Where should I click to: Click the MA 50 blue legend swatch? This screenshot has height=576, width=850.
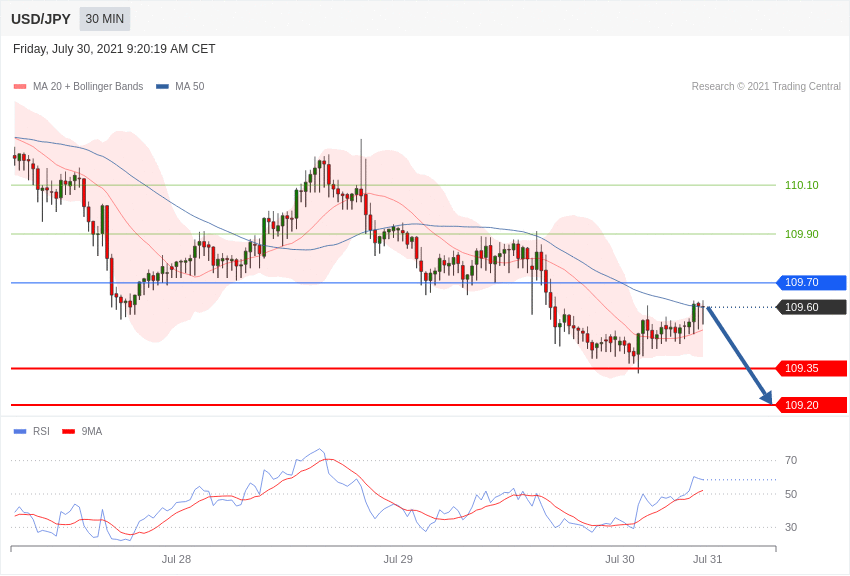coord(162,86)
